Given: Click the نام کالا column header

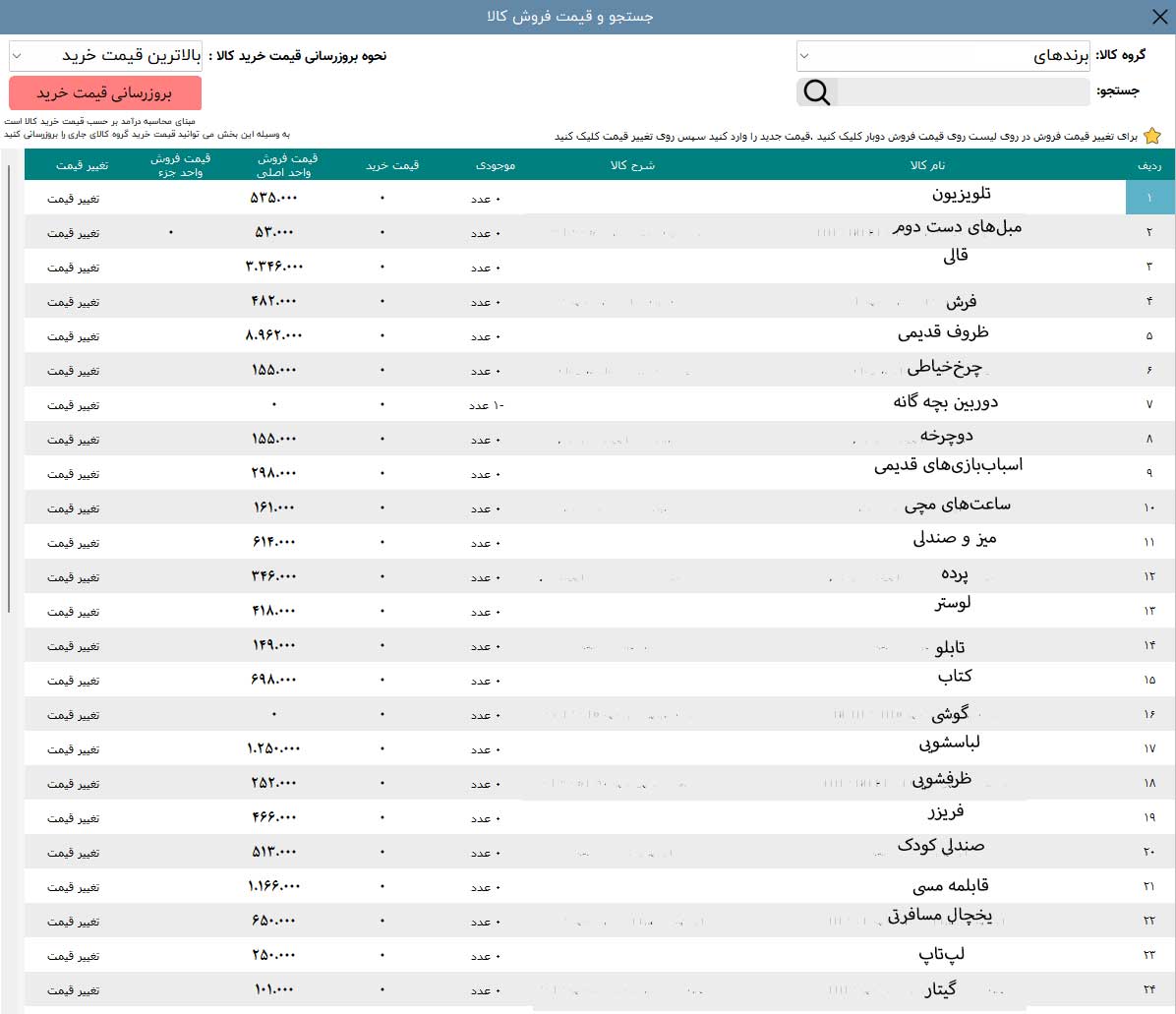Looking at the screenshot, I should [x=927, y=165].
